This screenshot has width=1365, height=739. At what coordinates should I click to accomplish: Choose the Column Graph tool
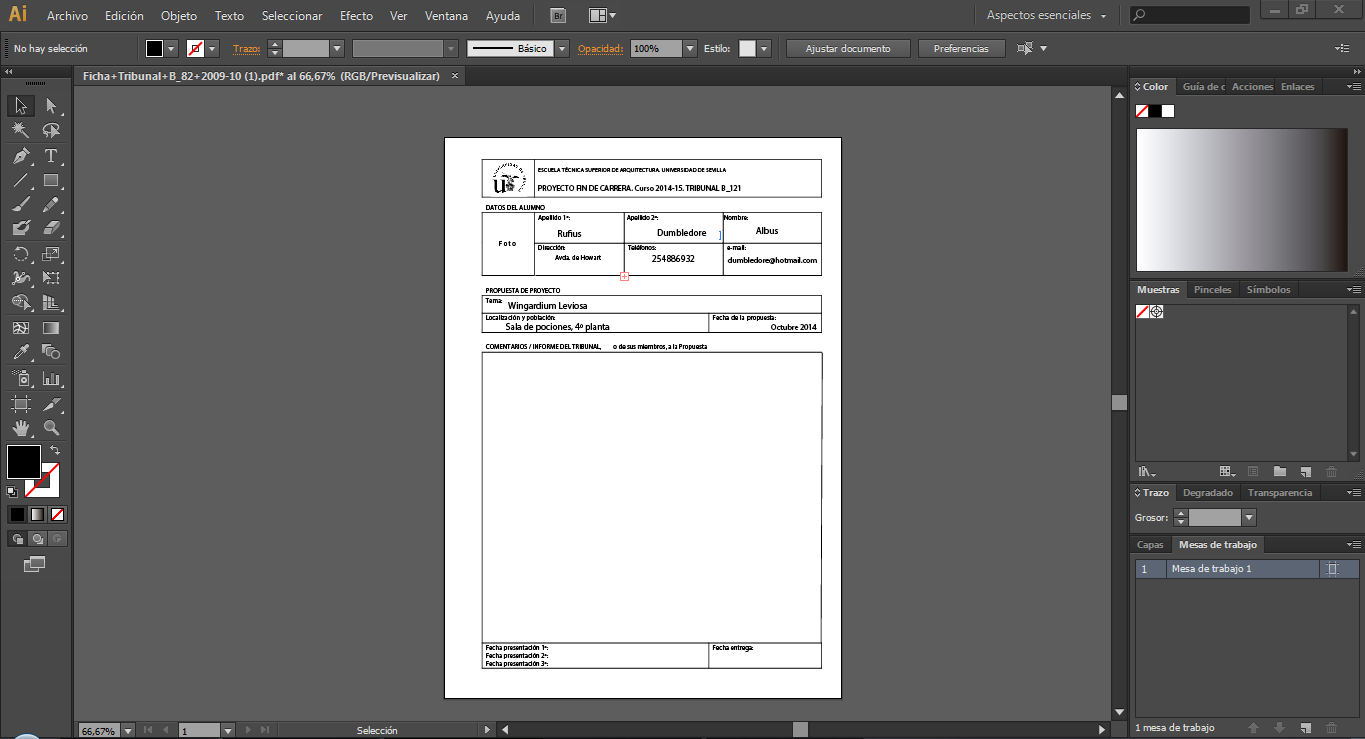[52, 379]
